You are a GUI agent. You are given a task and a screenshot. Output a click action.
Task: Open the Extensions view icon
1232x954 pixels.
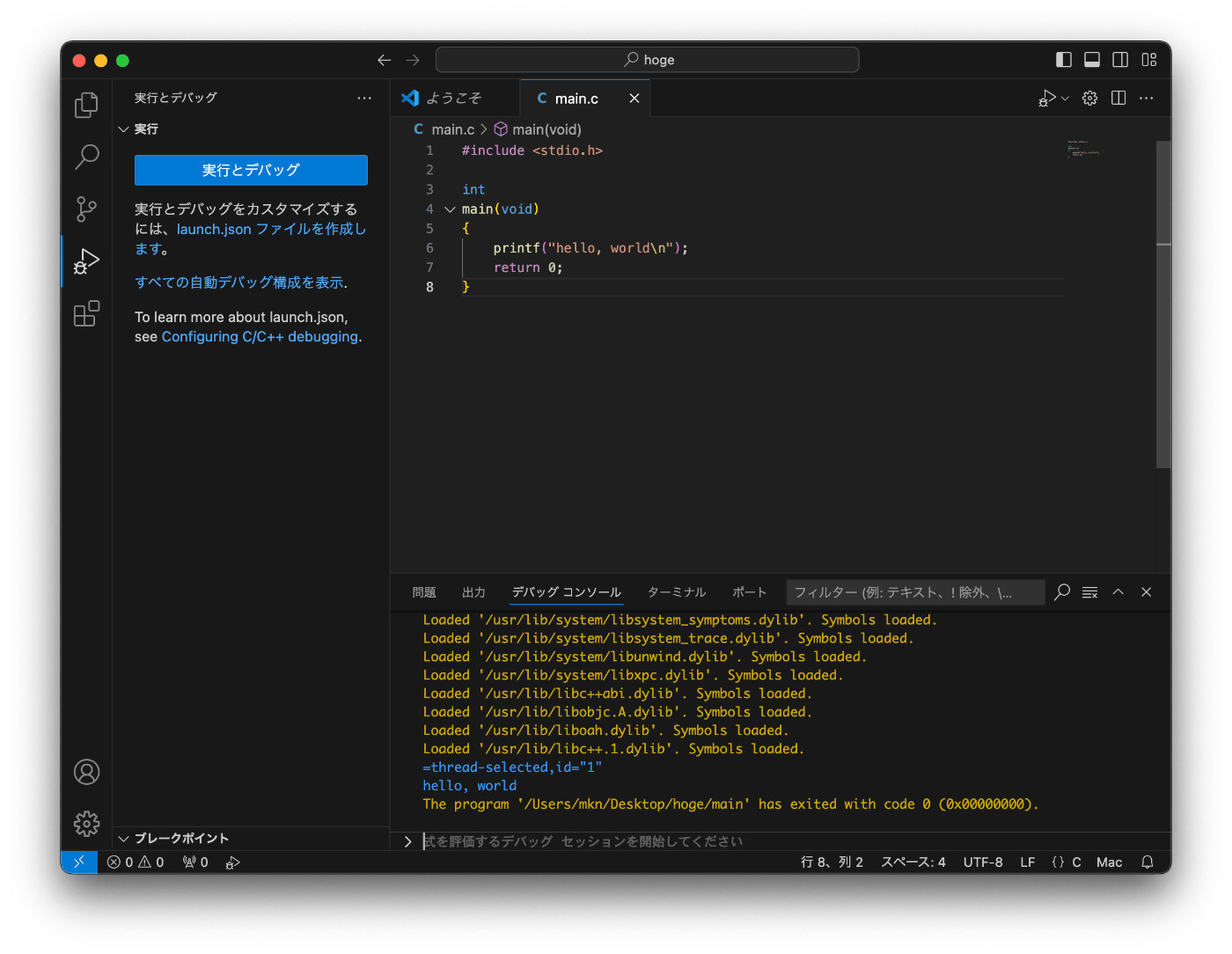[86, 313]
